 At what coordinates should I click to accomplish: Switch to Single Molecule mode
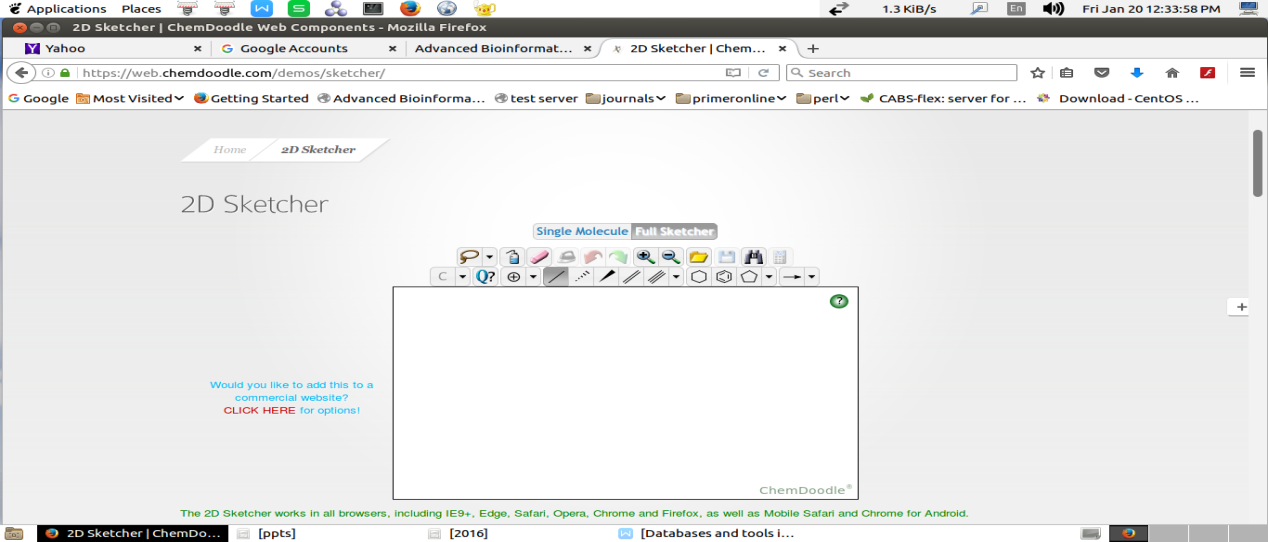[x=582, y=231]
